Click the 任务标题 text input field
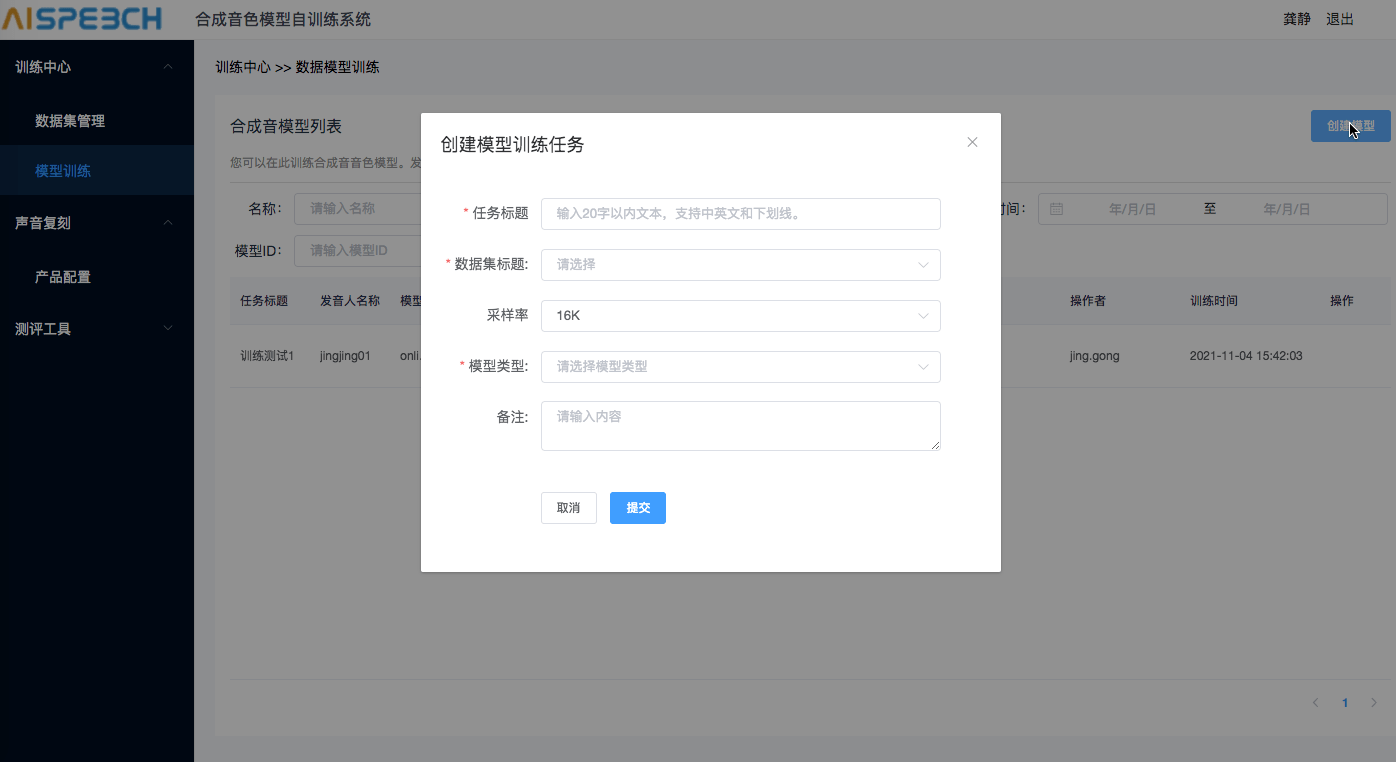This screenshot has height=762, width=1396. (x=740, y=213)
